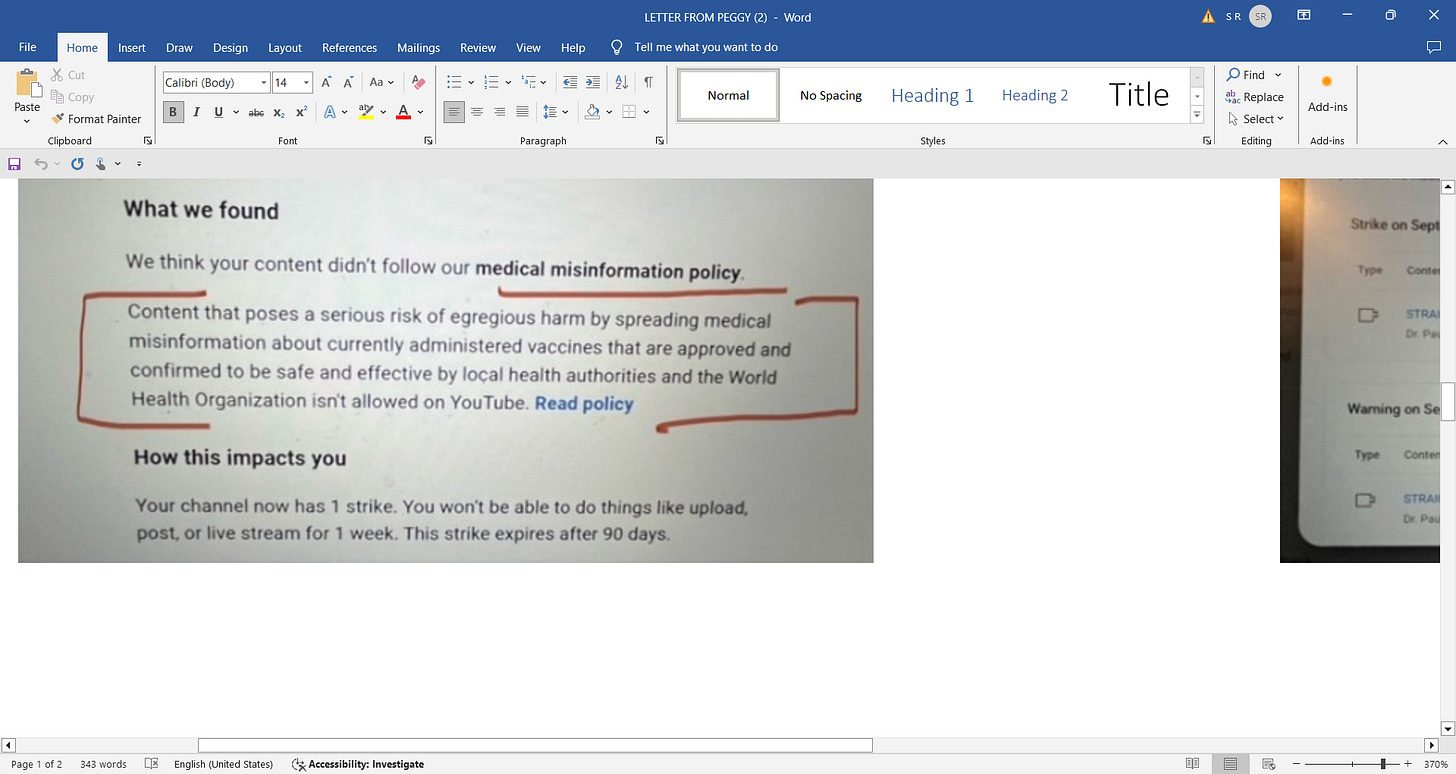Apply the No Spacing style
This screenshot has width=1456, height=774.
click(831, 95)
